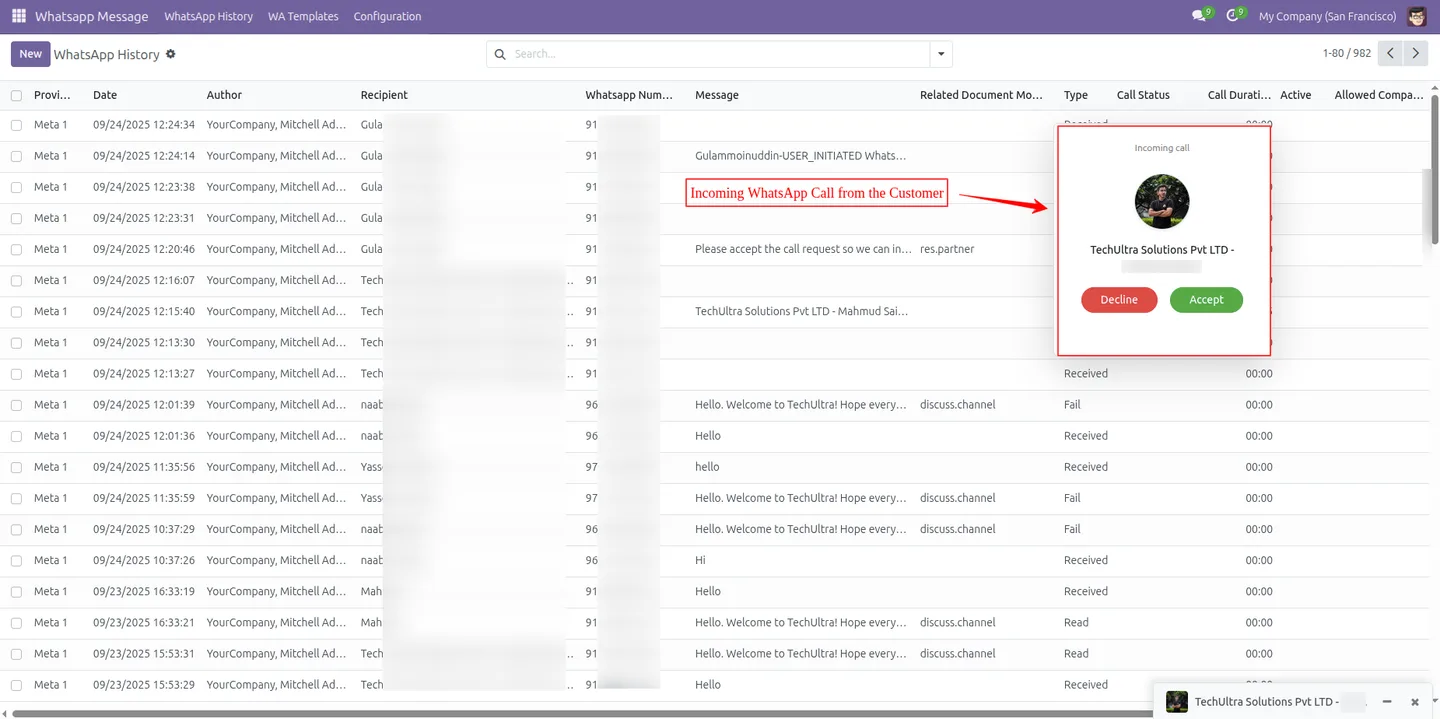
Task: Open the WhatsApp History gear settings icon
Action: click(x=171, y=54)
